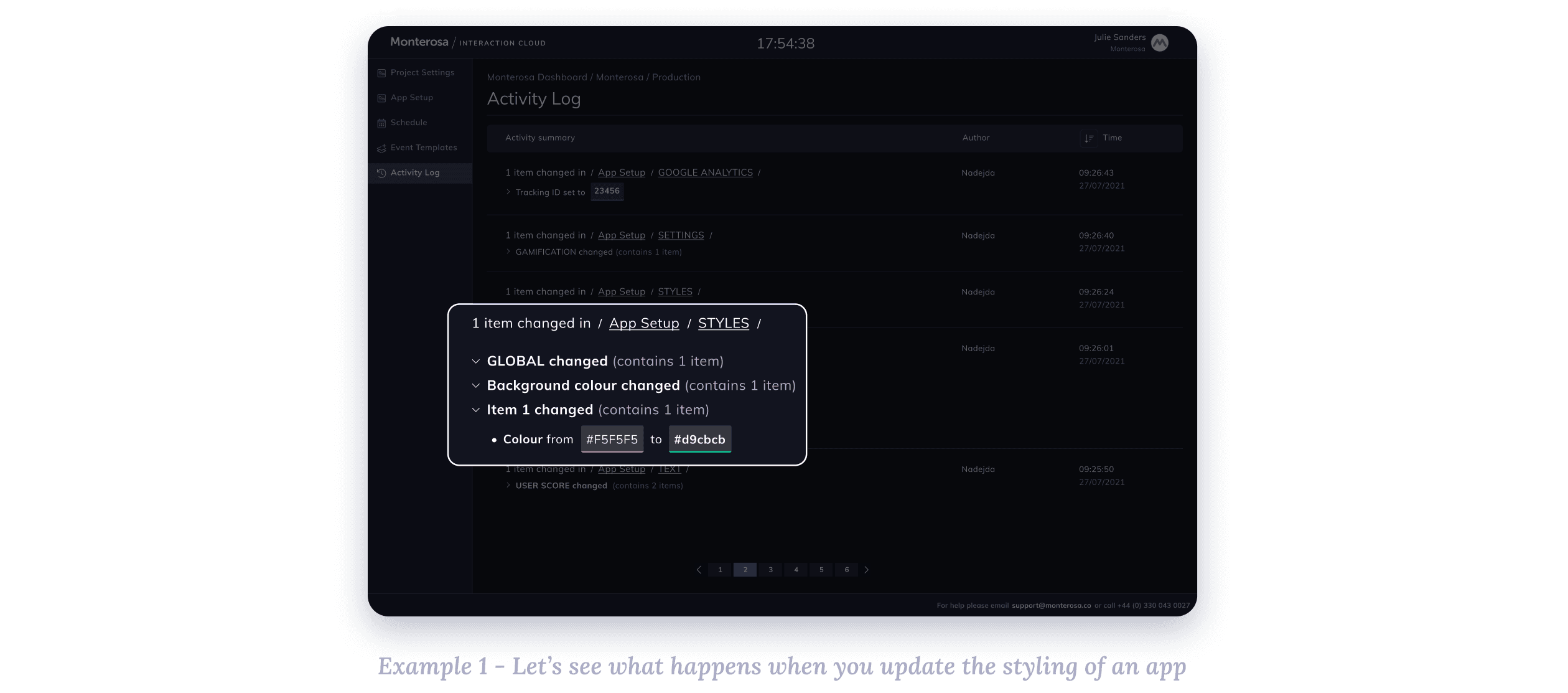Image resolution: width=1568 pixels, height=693 pixels.
Task: Click the App Setup sidebar icon
Action: coord(381,98)
